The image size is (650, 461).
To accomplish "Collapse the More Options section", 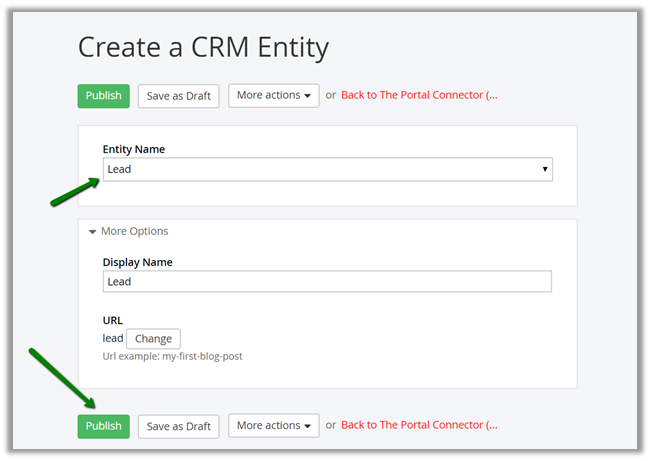I will pos(134,231).
